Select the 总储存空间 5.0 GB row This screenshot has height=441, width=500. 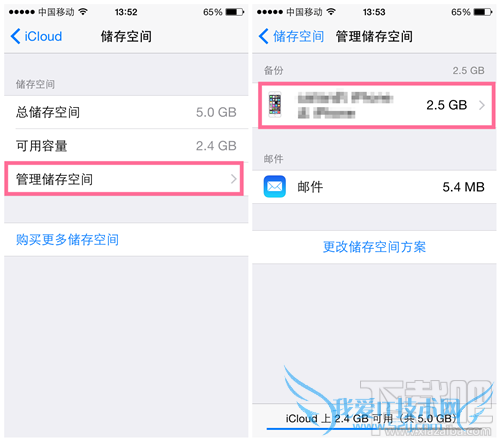(x=126, y=112)
